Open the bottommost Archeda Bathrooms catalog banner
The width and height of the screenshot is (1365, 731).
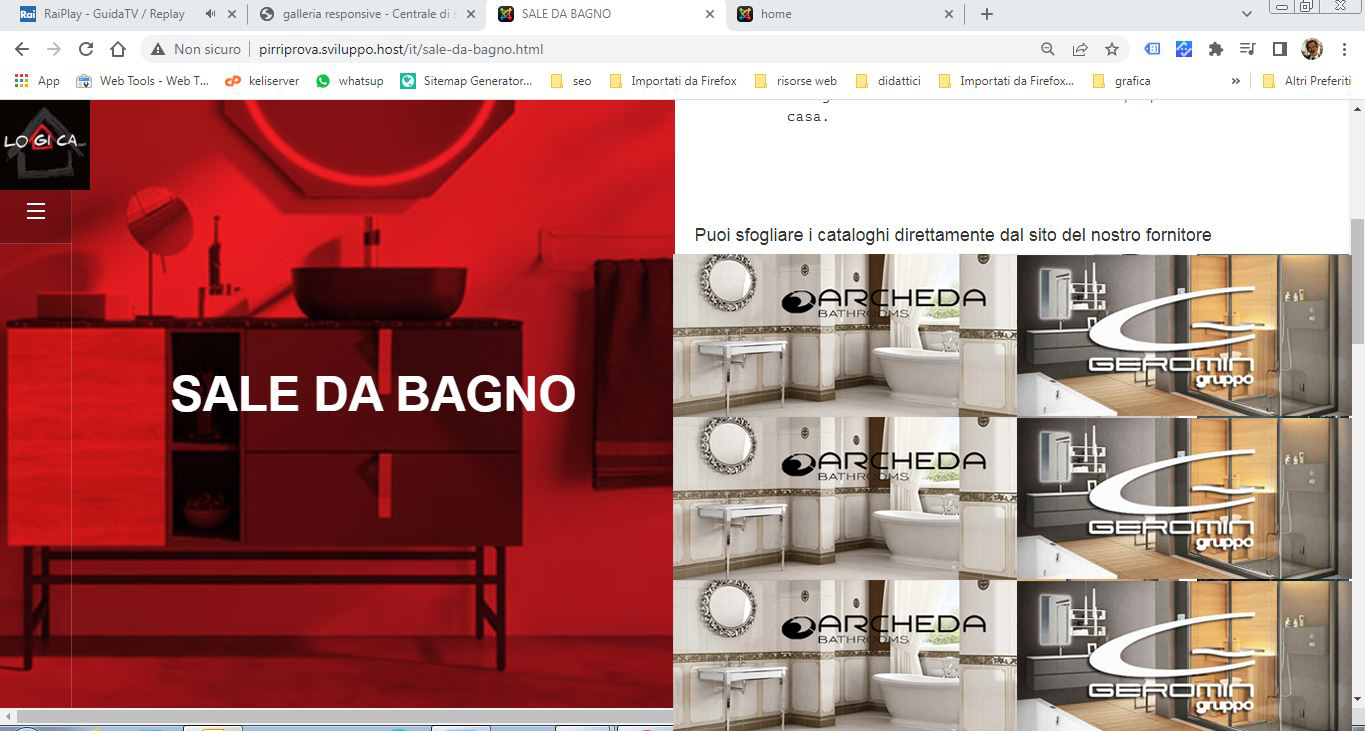tap(845, 655)
